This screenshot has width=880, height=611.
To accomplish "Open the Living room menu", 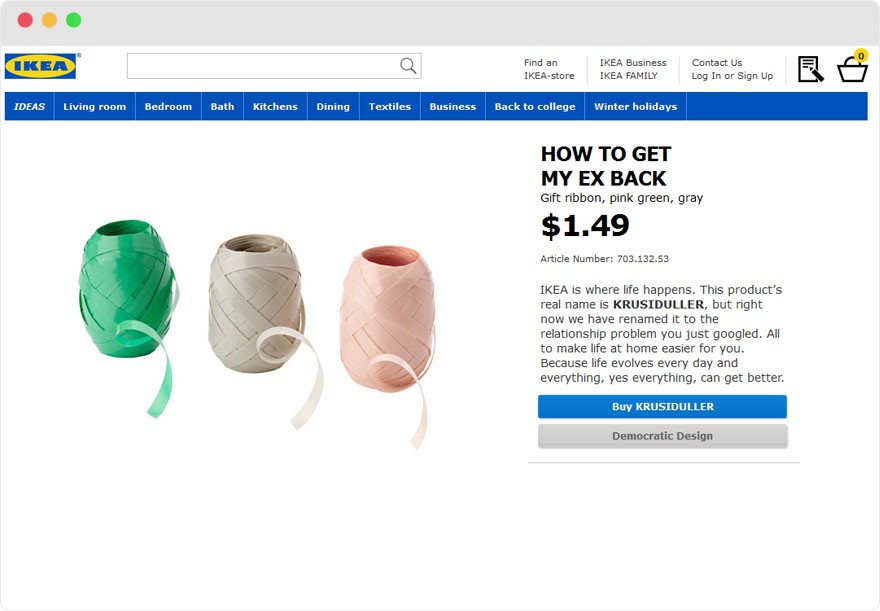I will tap(95, 107).
